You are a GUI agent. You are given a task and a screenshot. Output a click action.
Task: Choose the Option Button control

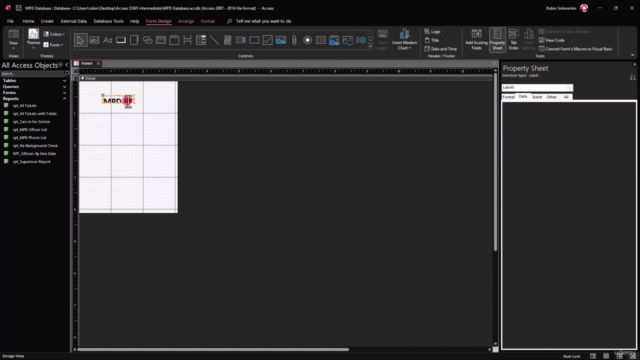(x=307, y=40)
